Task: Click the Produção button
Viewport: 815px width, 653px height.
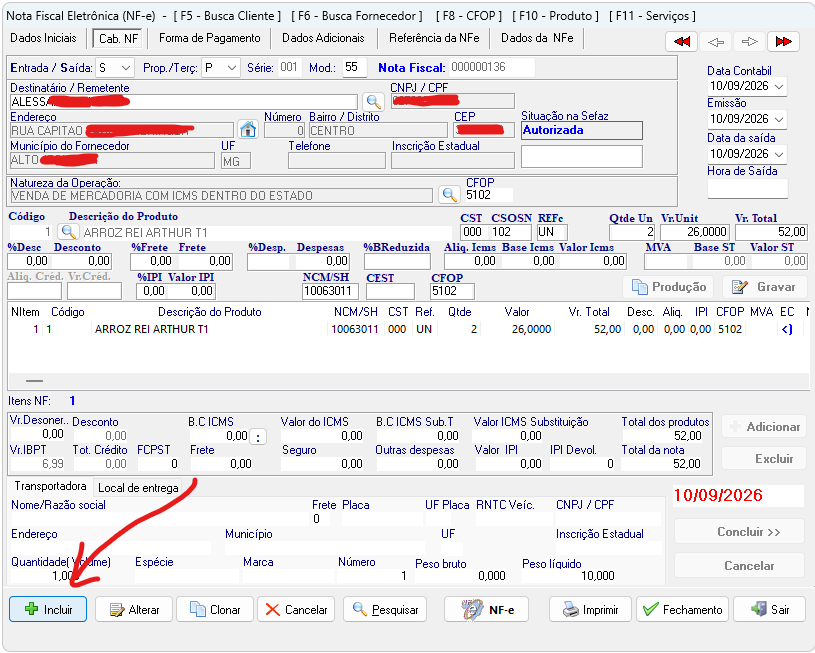Action: pos(668,287)
